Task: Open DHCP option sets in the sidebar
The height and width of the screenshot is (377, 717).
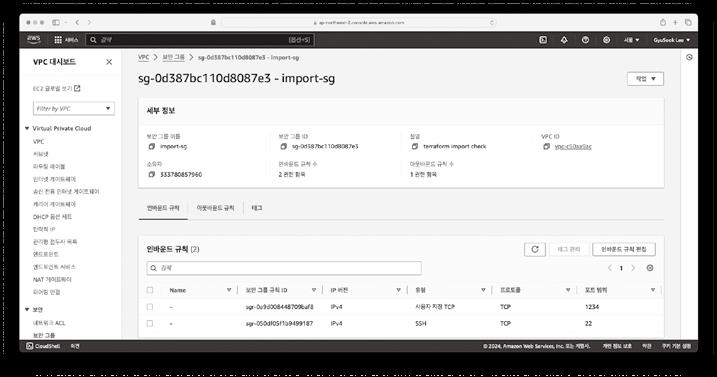Action: point(52,216)
